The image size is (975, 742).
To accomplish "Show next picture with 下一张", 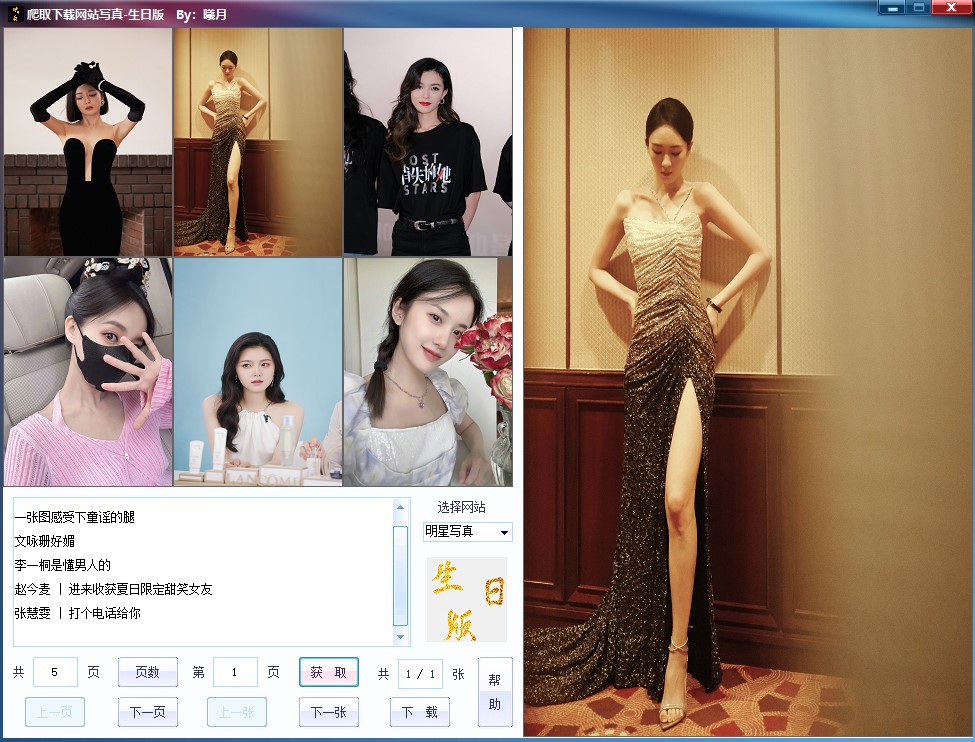I will 329,712.
